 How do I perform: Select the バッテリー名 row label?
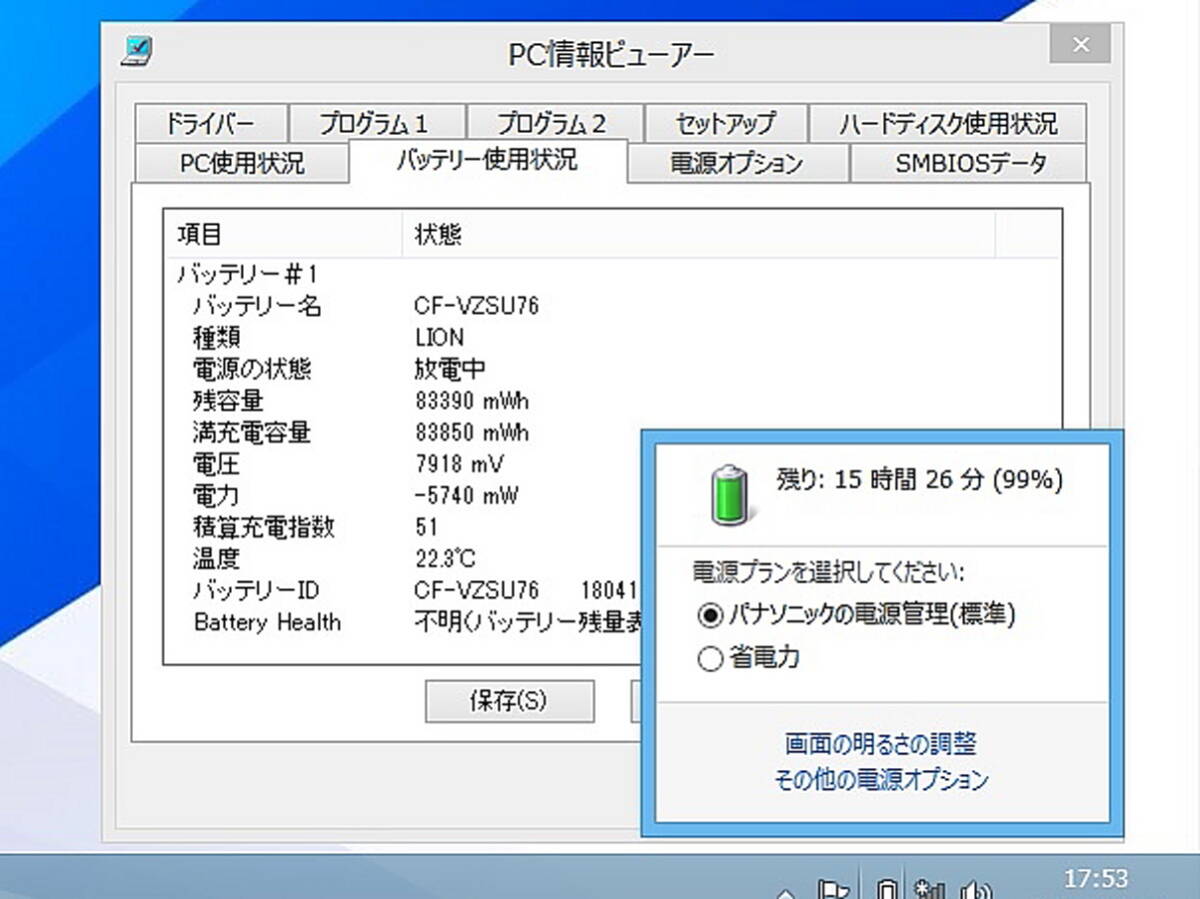click(257, 306)
